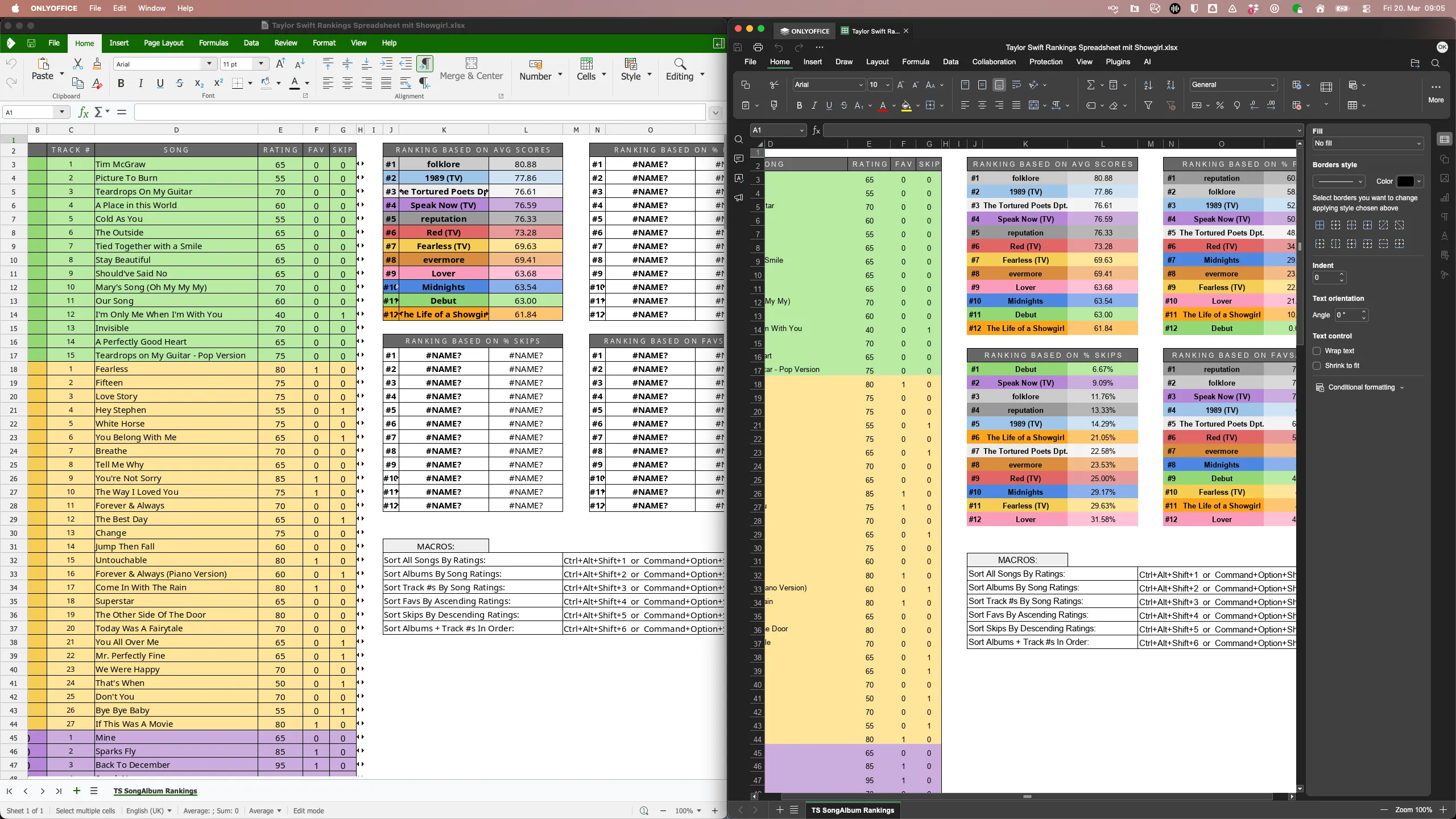Enable the Wrap text checkbox
1456x819 pixels.
click(1317, 351)
